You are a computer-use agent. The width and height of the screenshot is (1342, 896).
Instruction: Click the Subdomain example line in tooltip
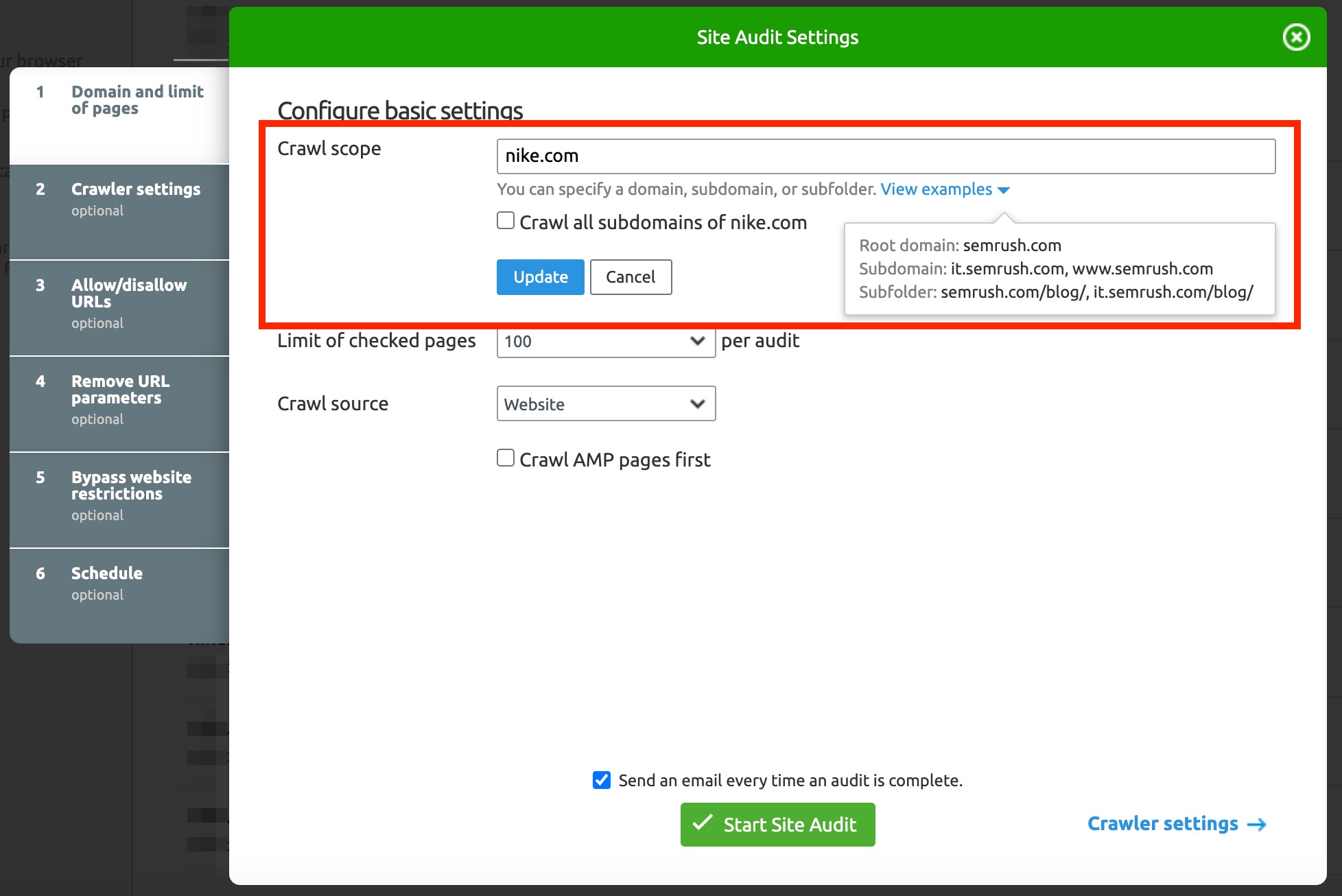1036,269
